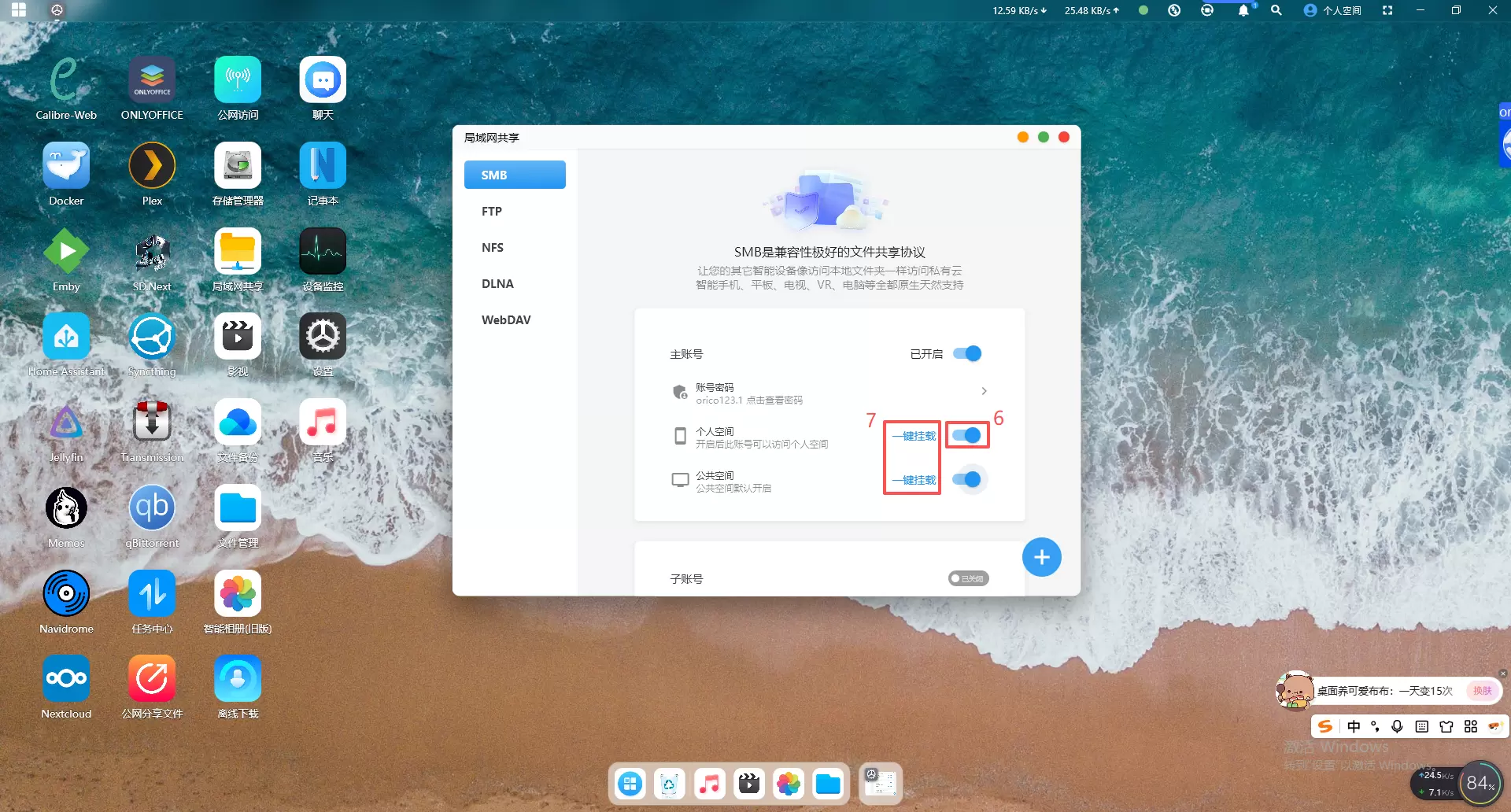
Task: Click 一键挂载 for 公共空间
Action: click(913, 480)
